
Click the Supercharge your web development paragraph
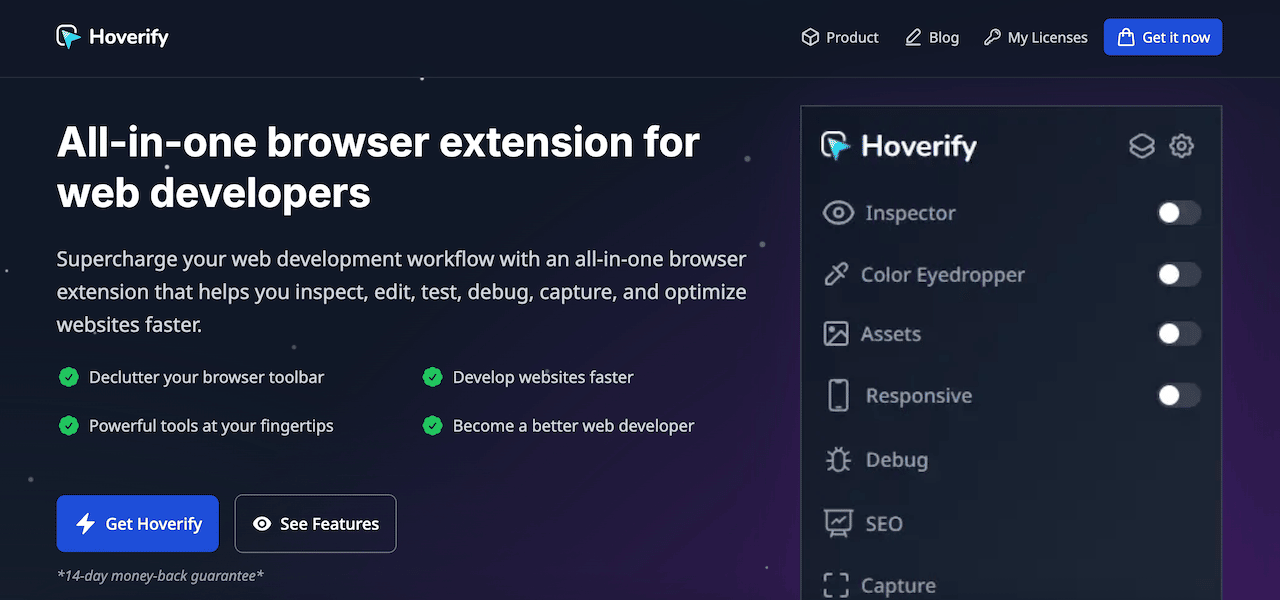coord(402,292)
